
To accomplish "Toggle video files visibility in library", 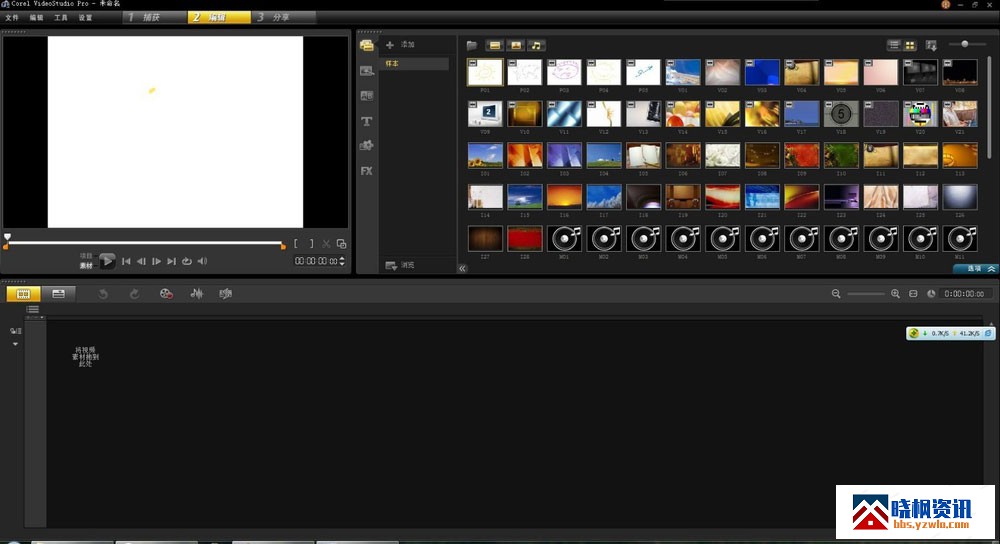I will coord(495,45).
